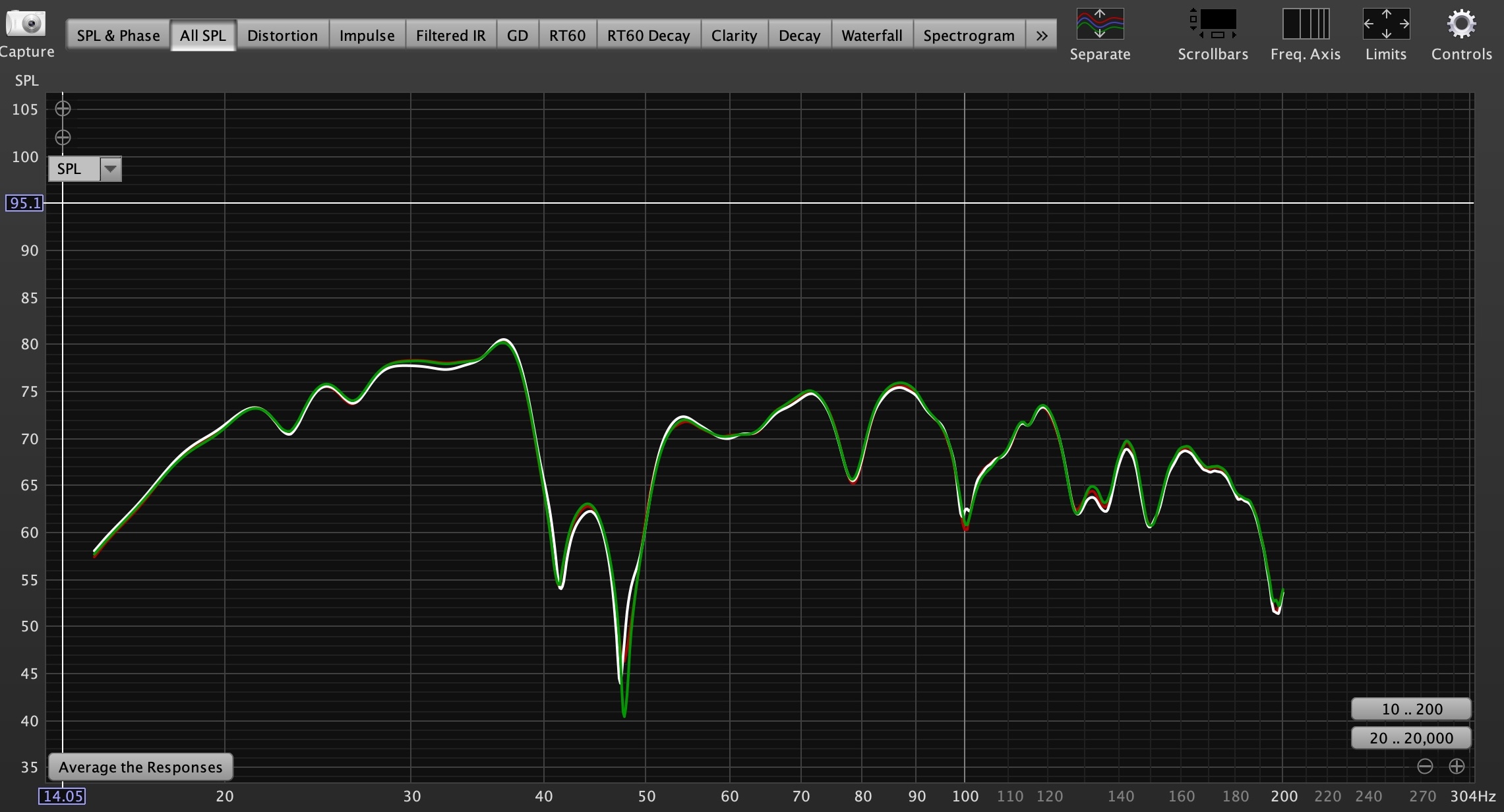Click the Separate traces icon
This screenshot has height=812, width=1504.
tap(1099, 24)
